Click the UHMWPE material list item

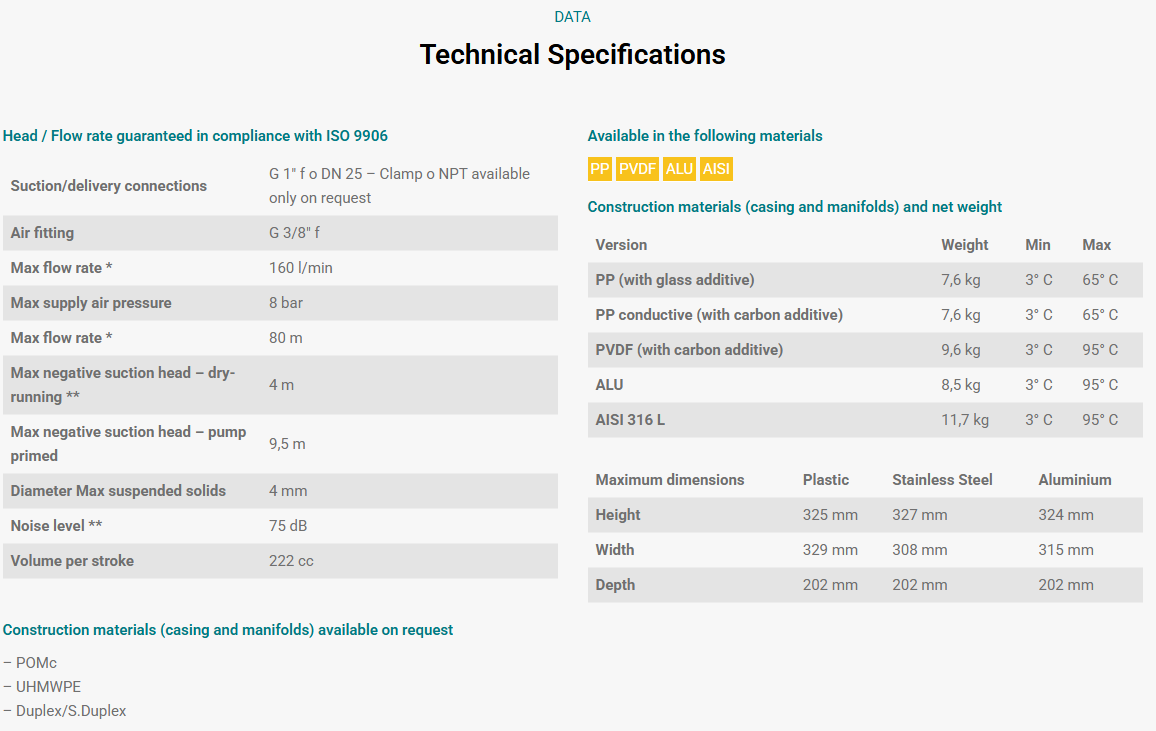coord(42,687)
